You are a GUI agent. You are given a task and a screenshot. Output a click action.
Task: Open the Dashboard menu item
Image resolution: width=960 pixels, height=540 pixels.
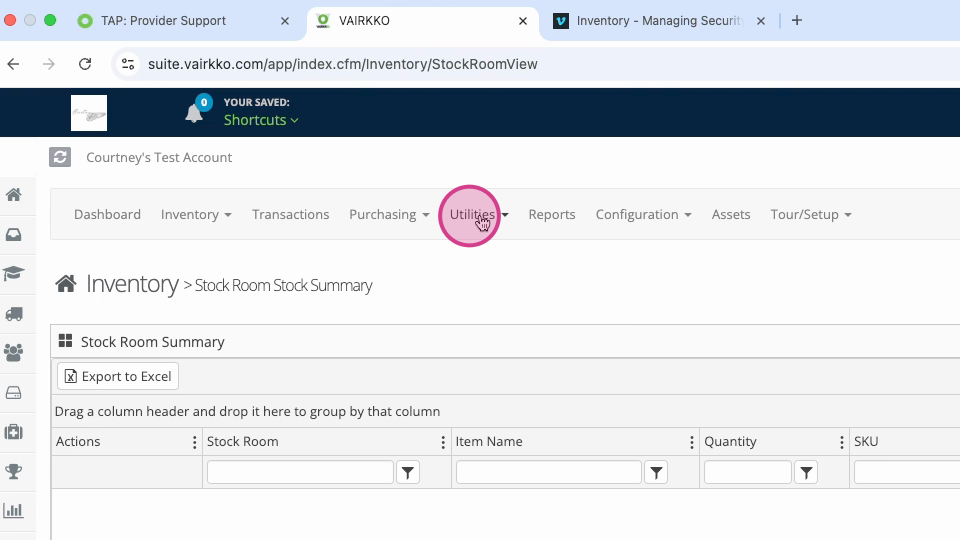pos(107,214)
